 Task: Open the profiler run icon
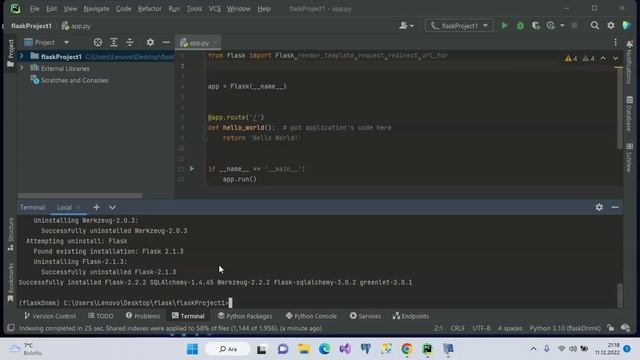point(551,26)
